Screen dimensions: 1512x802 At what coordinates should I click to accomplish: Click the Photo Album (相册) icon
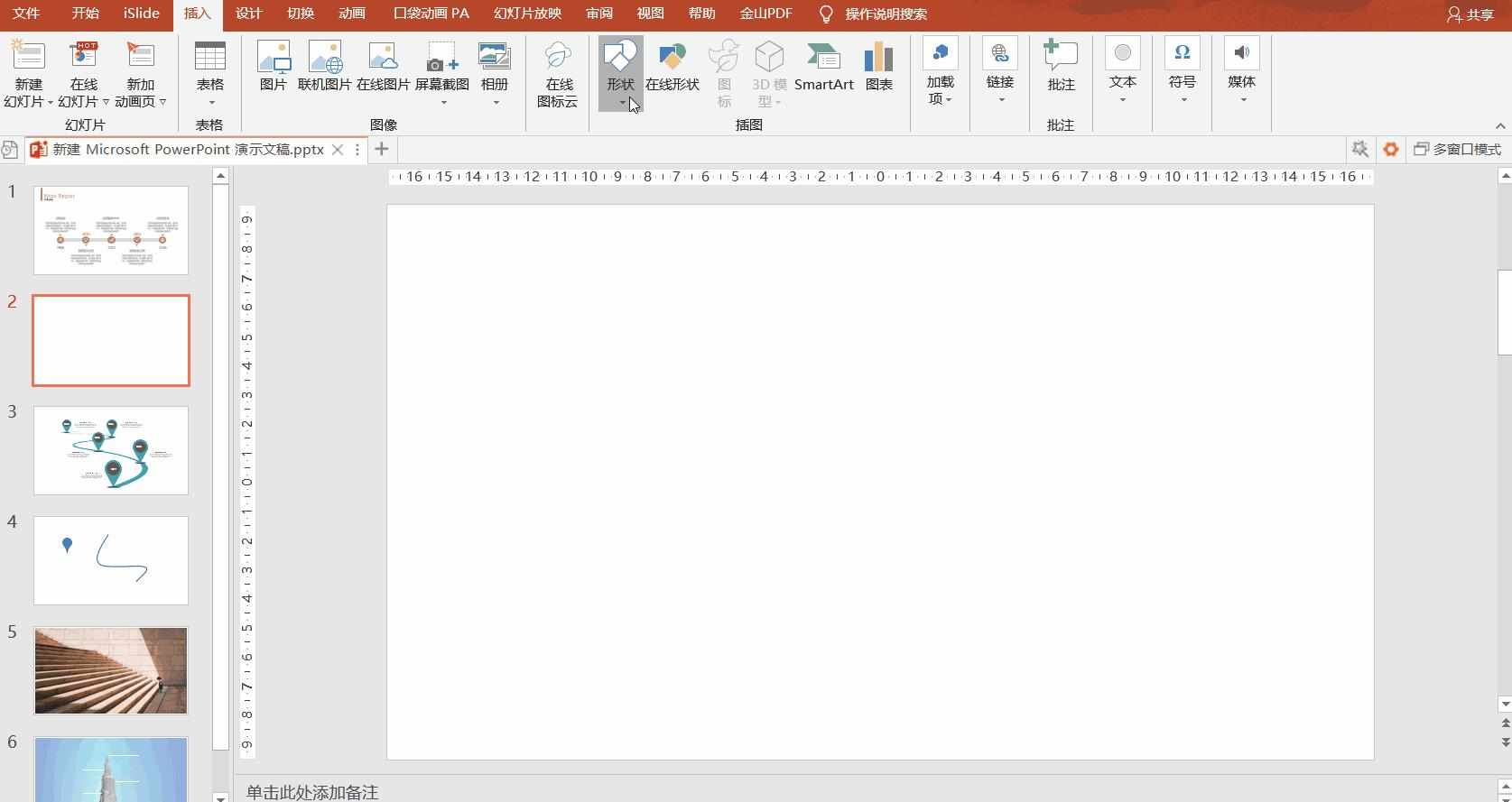coord(495,56)
